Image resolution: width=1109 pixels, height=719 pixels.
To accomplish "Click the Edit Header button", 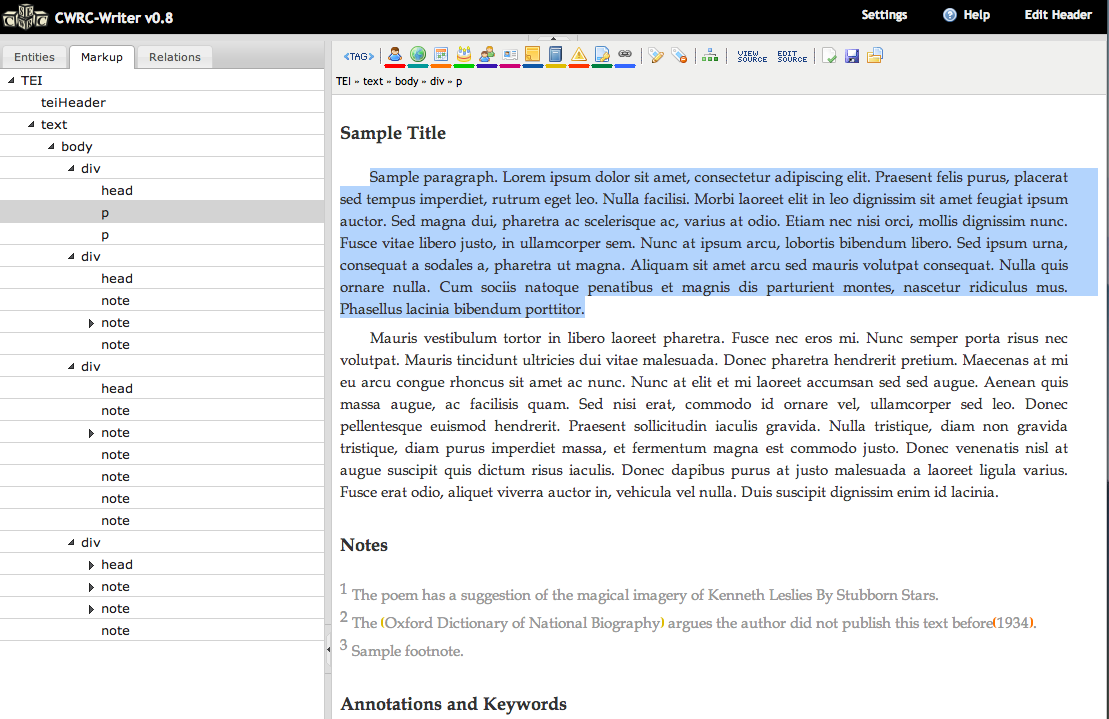I will 1058,15.
